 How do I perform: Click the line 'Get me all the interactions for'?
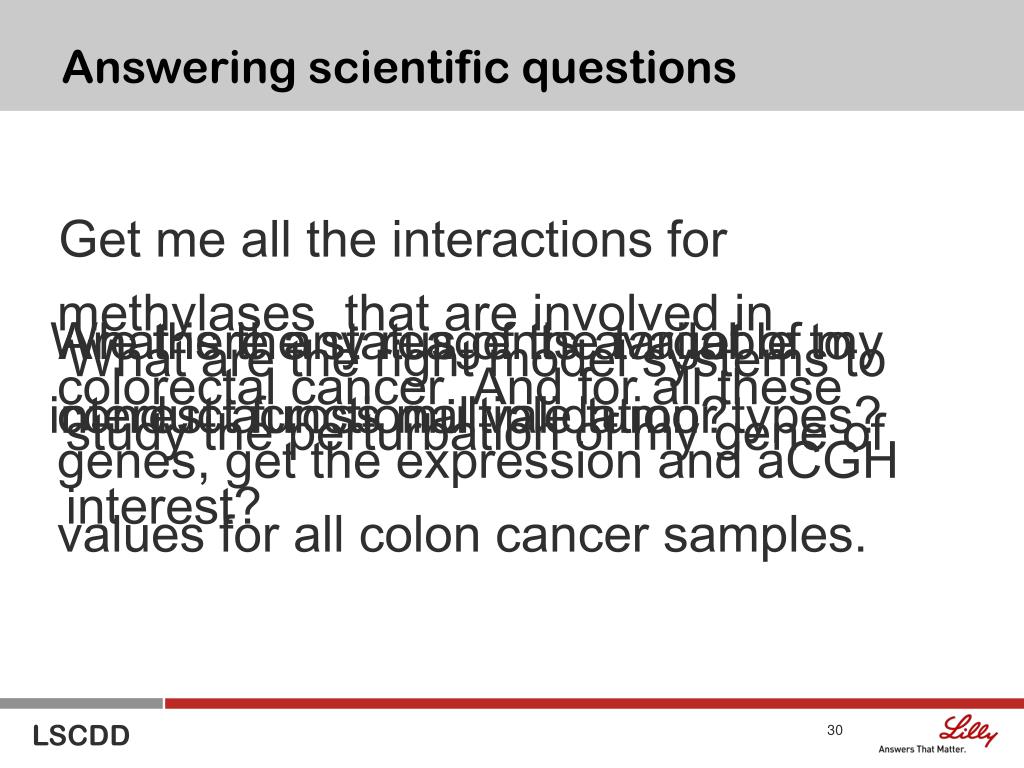tap(393, 239)
